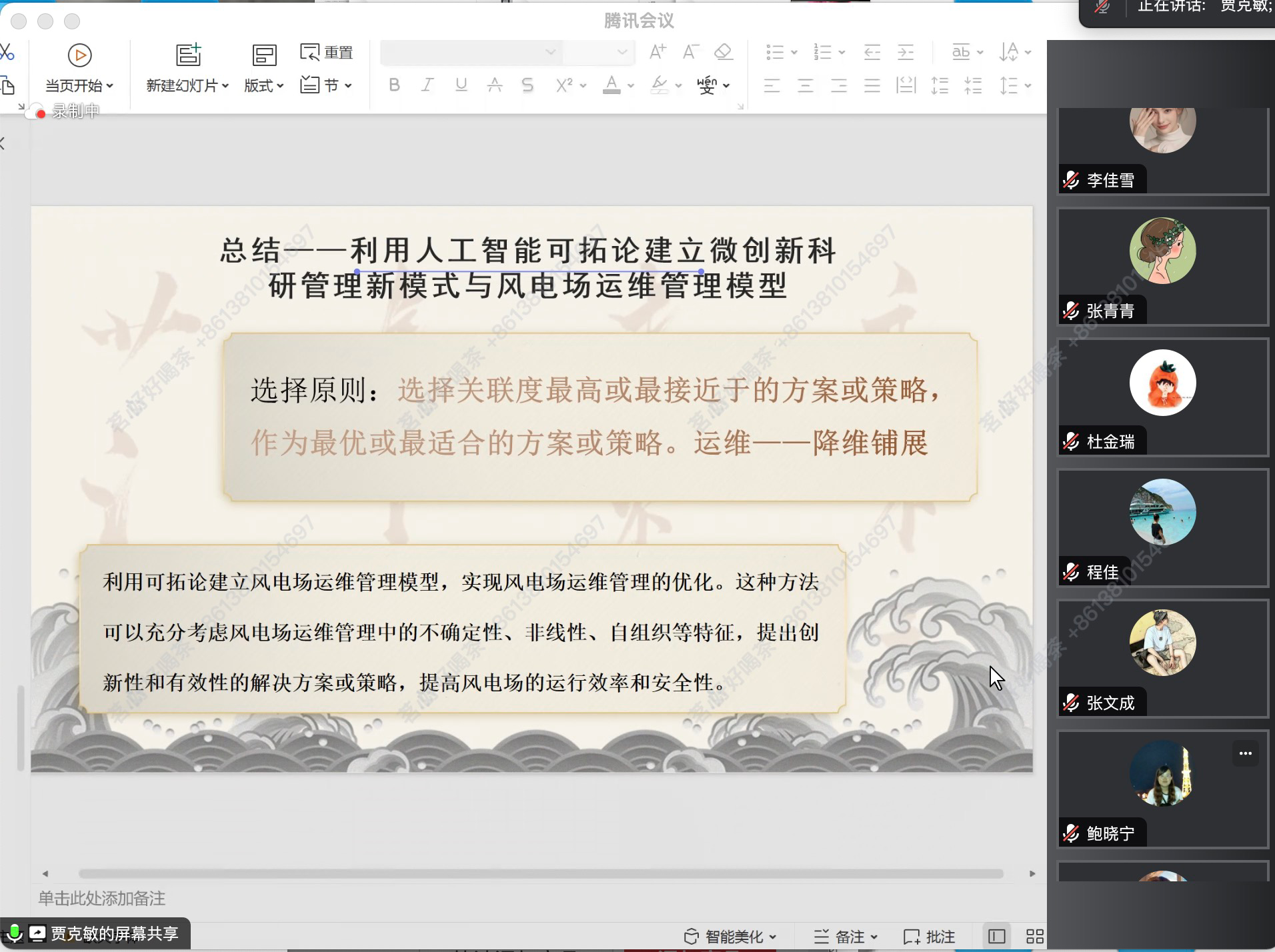Apply distributed alignment
Screen dimensions: 1275x952
[906, 85]
